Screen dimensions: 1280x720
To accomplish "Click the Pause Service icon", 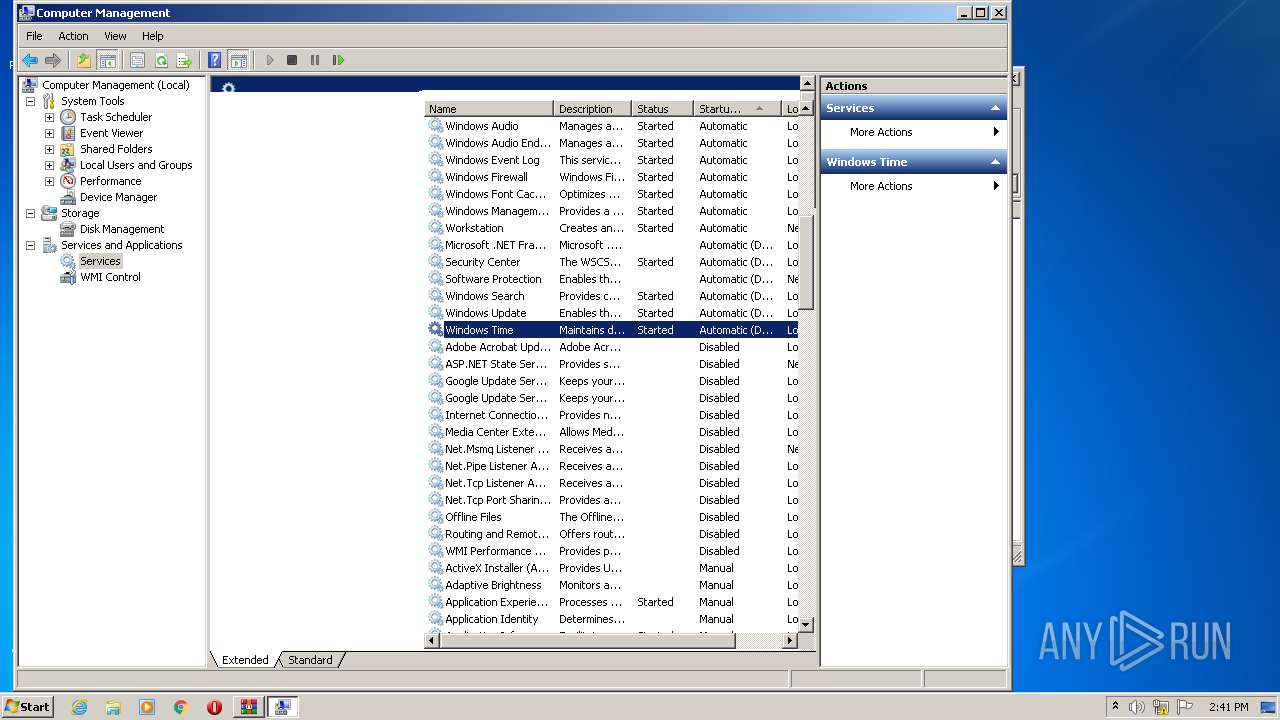I will click(315, 60).
